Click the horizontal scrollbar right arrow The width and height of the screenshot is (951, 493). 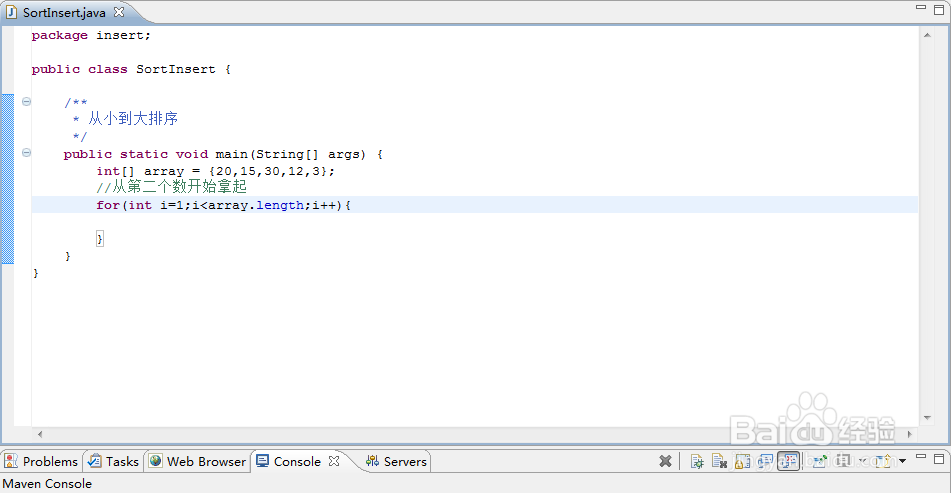pyautogui.click(x=909, y=434)
